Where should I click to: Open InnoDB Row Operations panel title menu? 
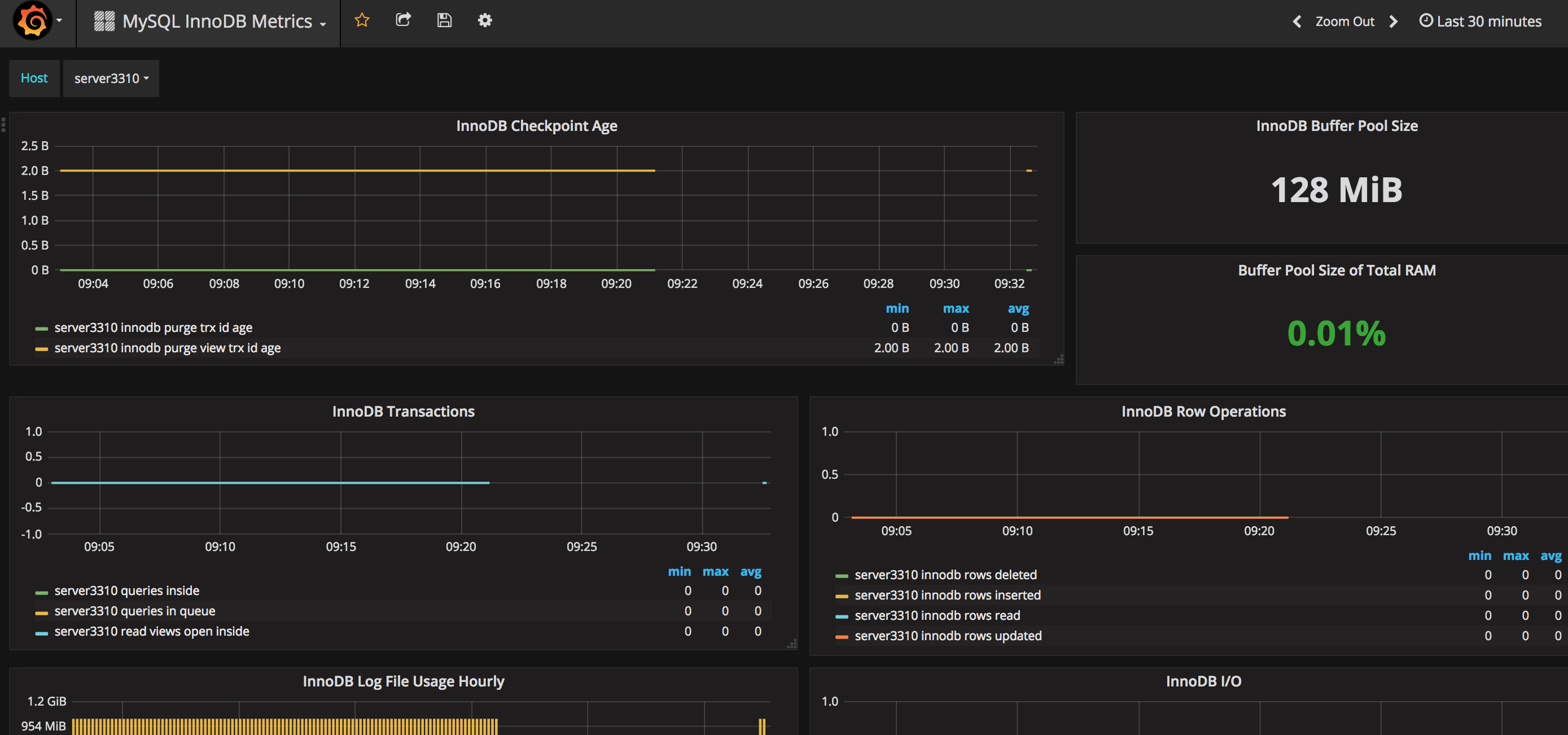(x=1203, y=411)
